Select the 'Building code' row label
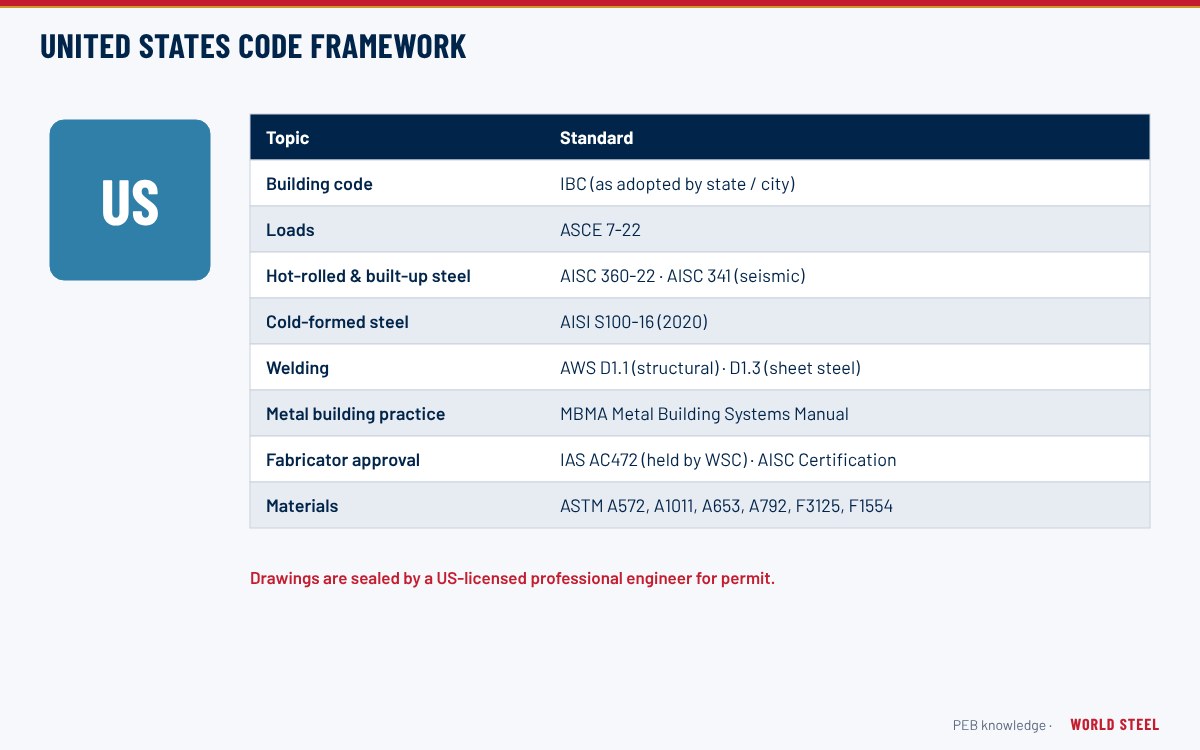 pos(319,184)
